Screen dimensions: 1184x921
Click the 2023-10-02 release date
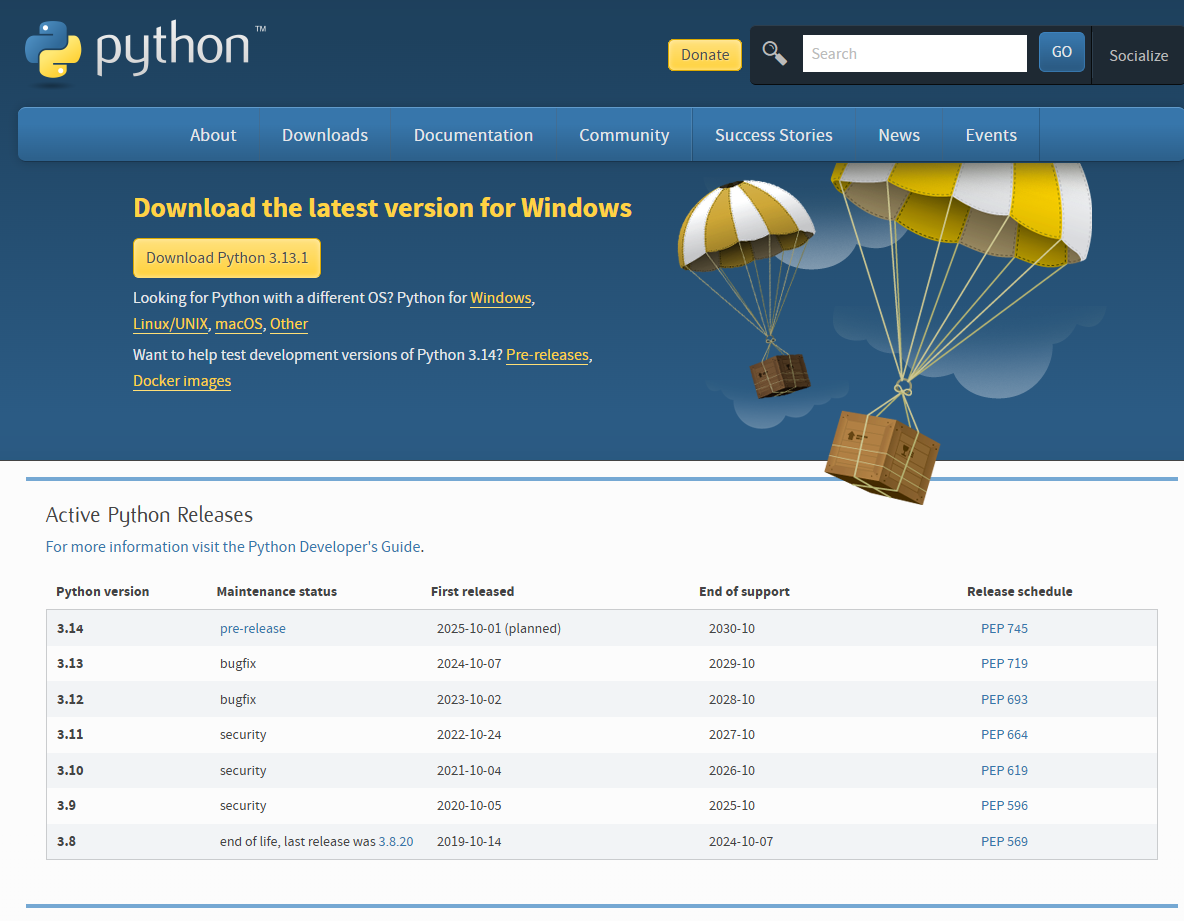[469, 699]
